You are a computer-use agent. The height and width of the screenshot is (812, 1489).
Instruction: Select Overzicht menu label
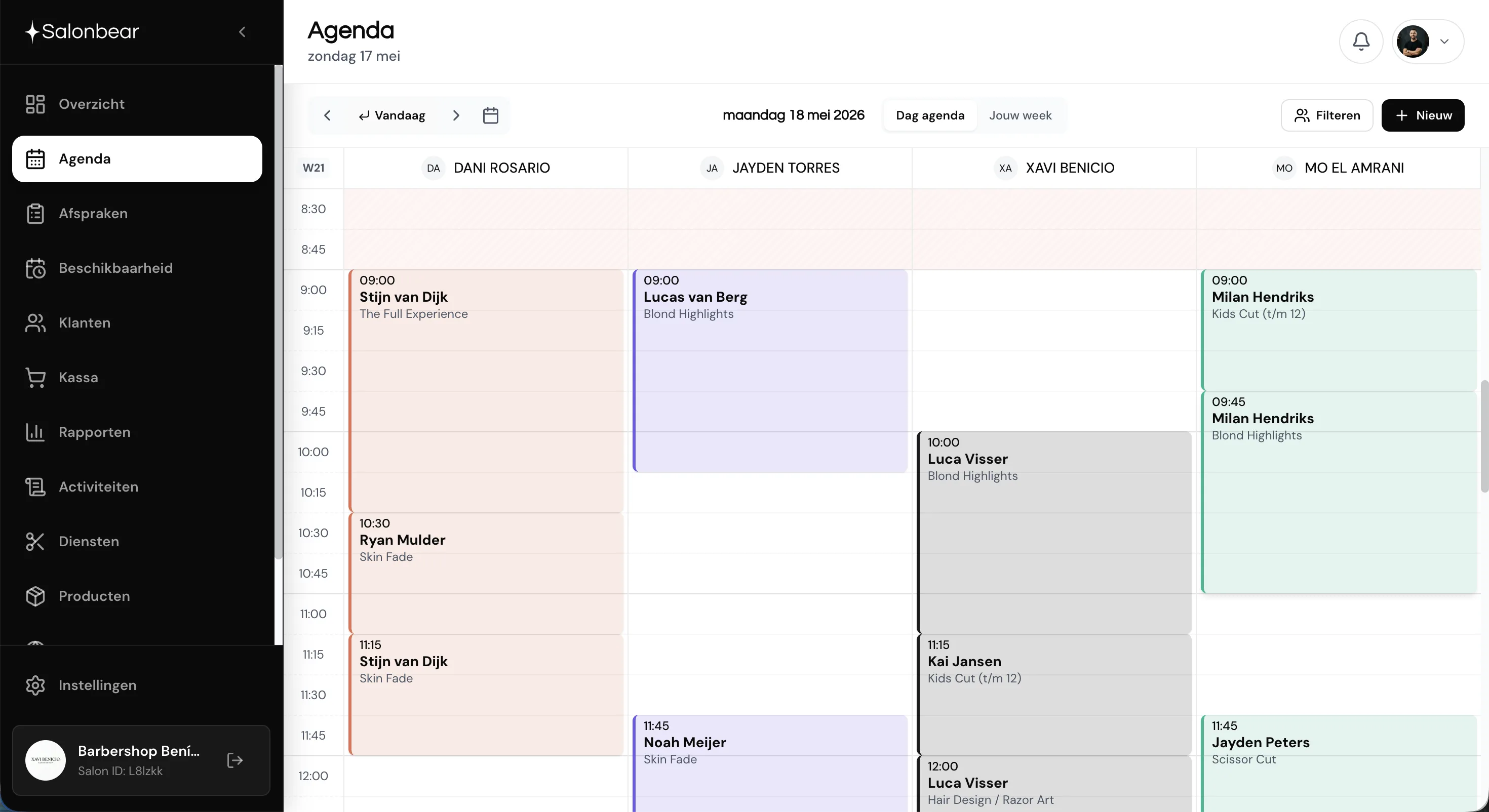pos(91,104)
